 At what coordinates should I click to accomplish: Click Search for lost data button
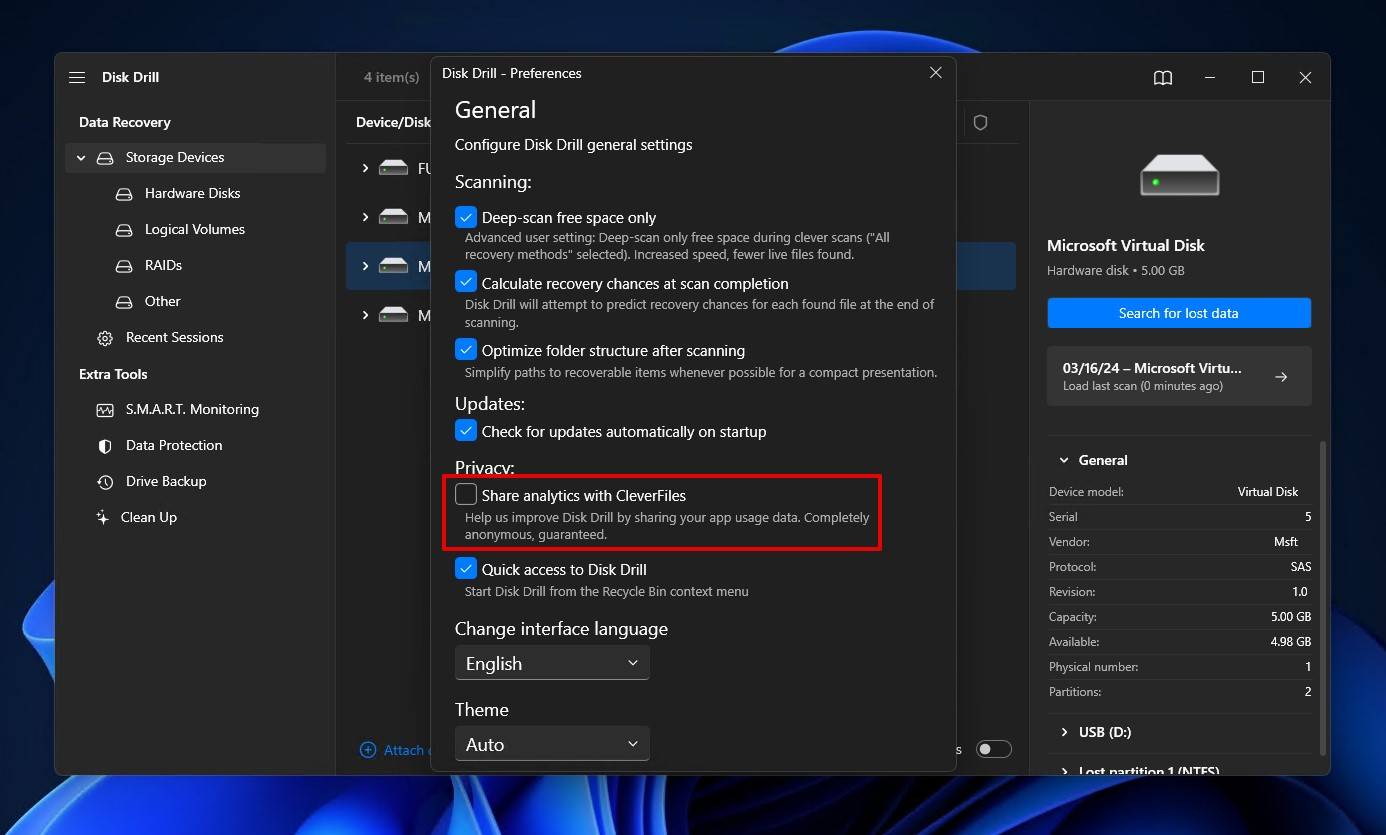coord(1179,313)
